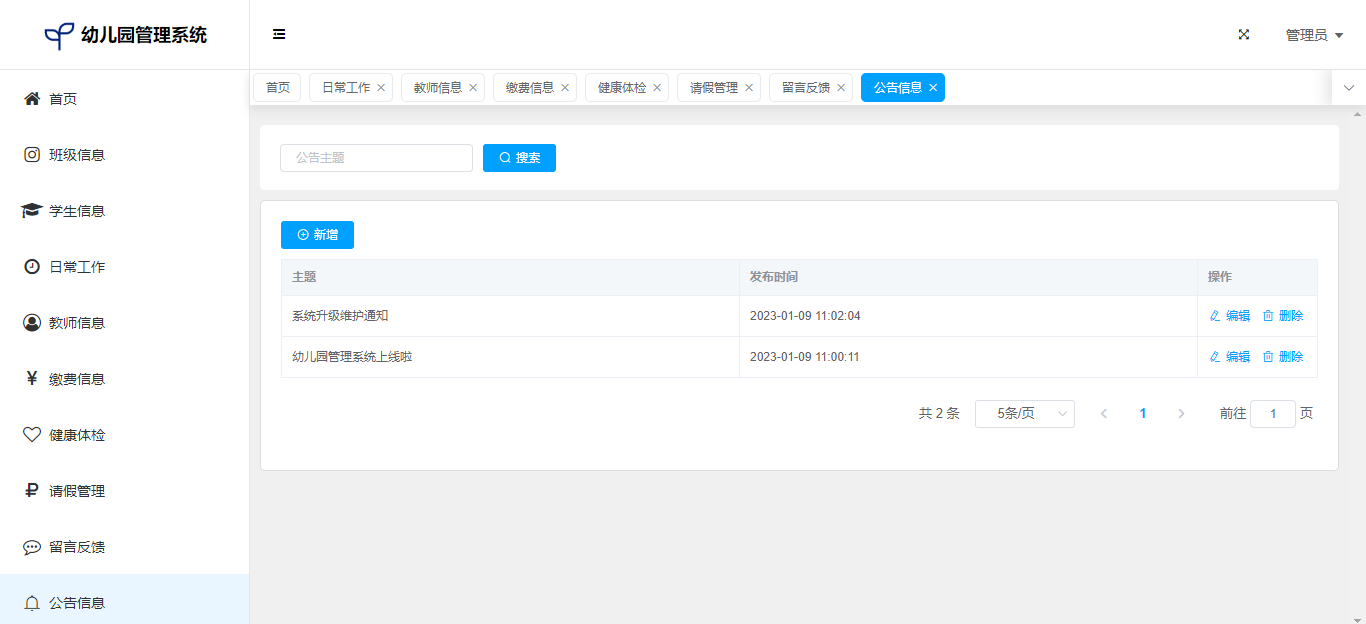Edit the 系统升级维护通知 announcement

(x=1229, y=316)
